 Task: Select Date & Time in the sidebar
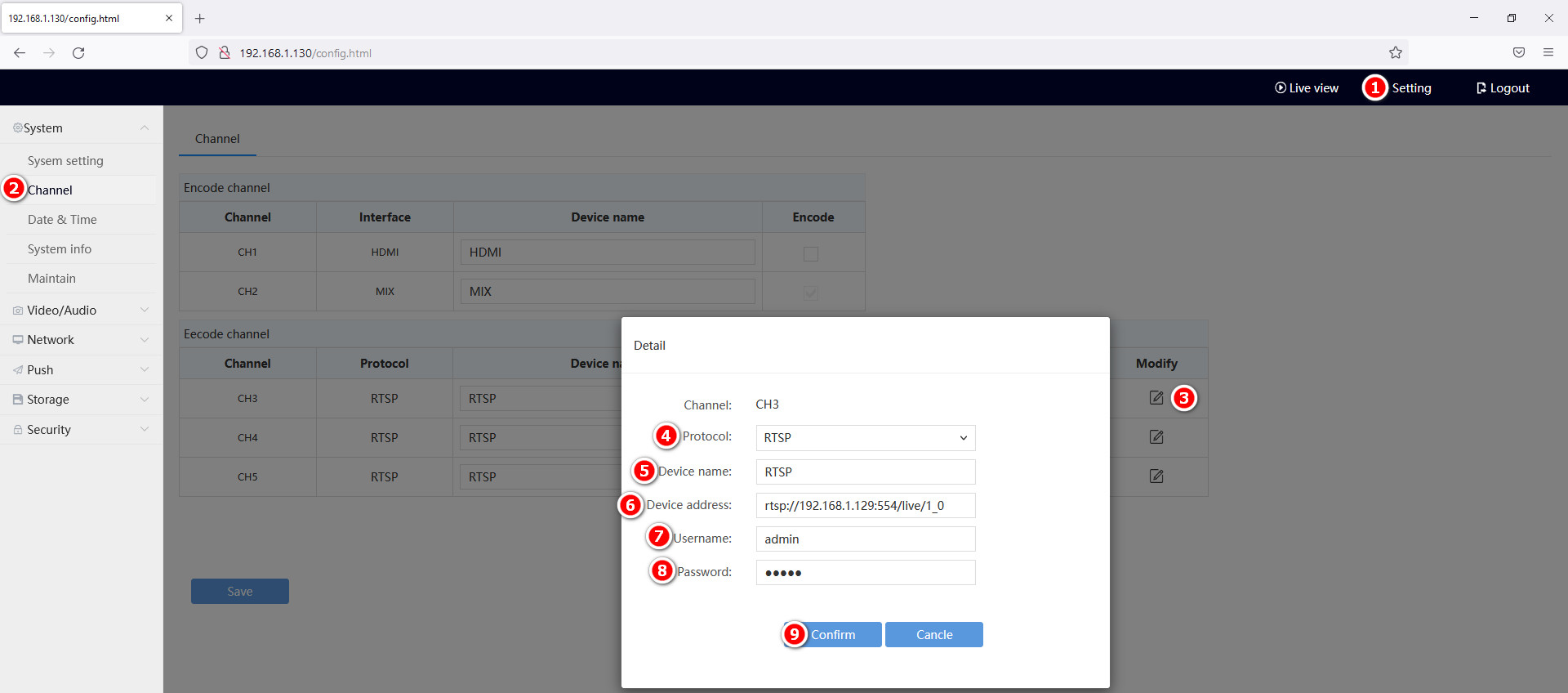tap(62, 220)
